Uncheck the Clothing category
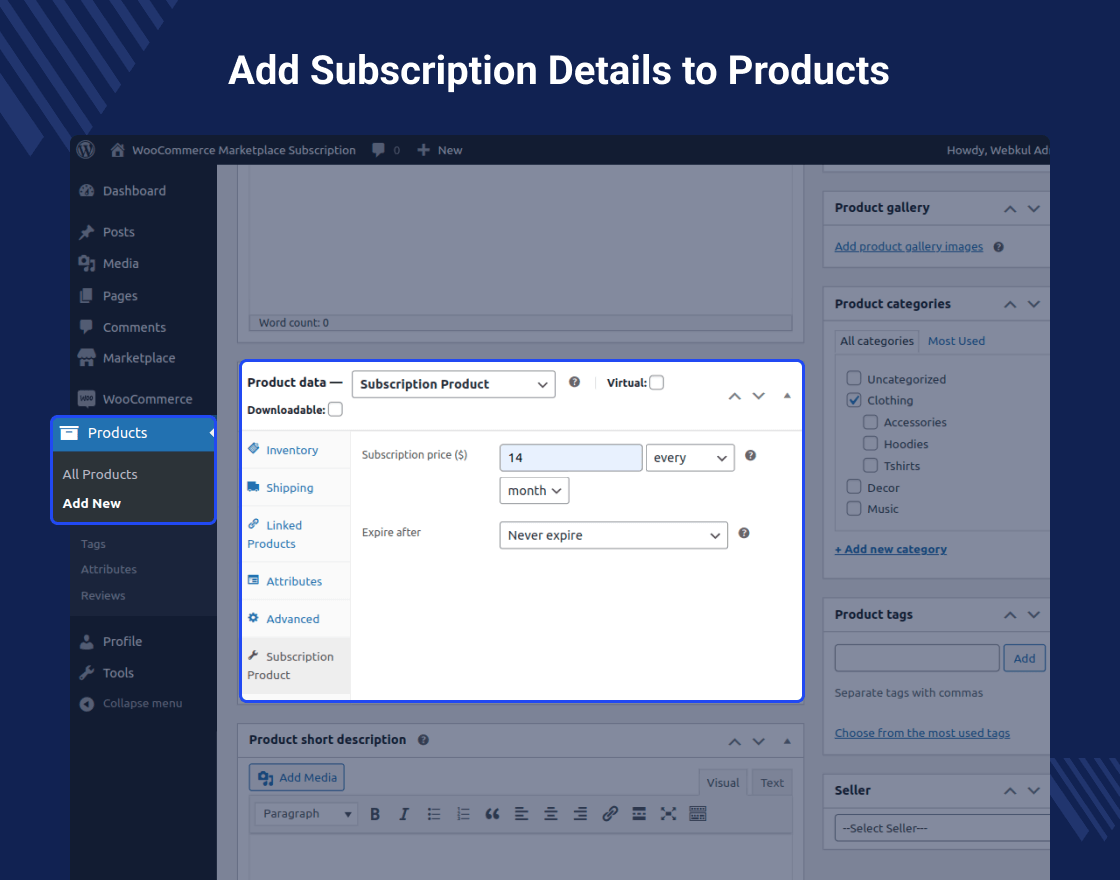 pos(854,400)
